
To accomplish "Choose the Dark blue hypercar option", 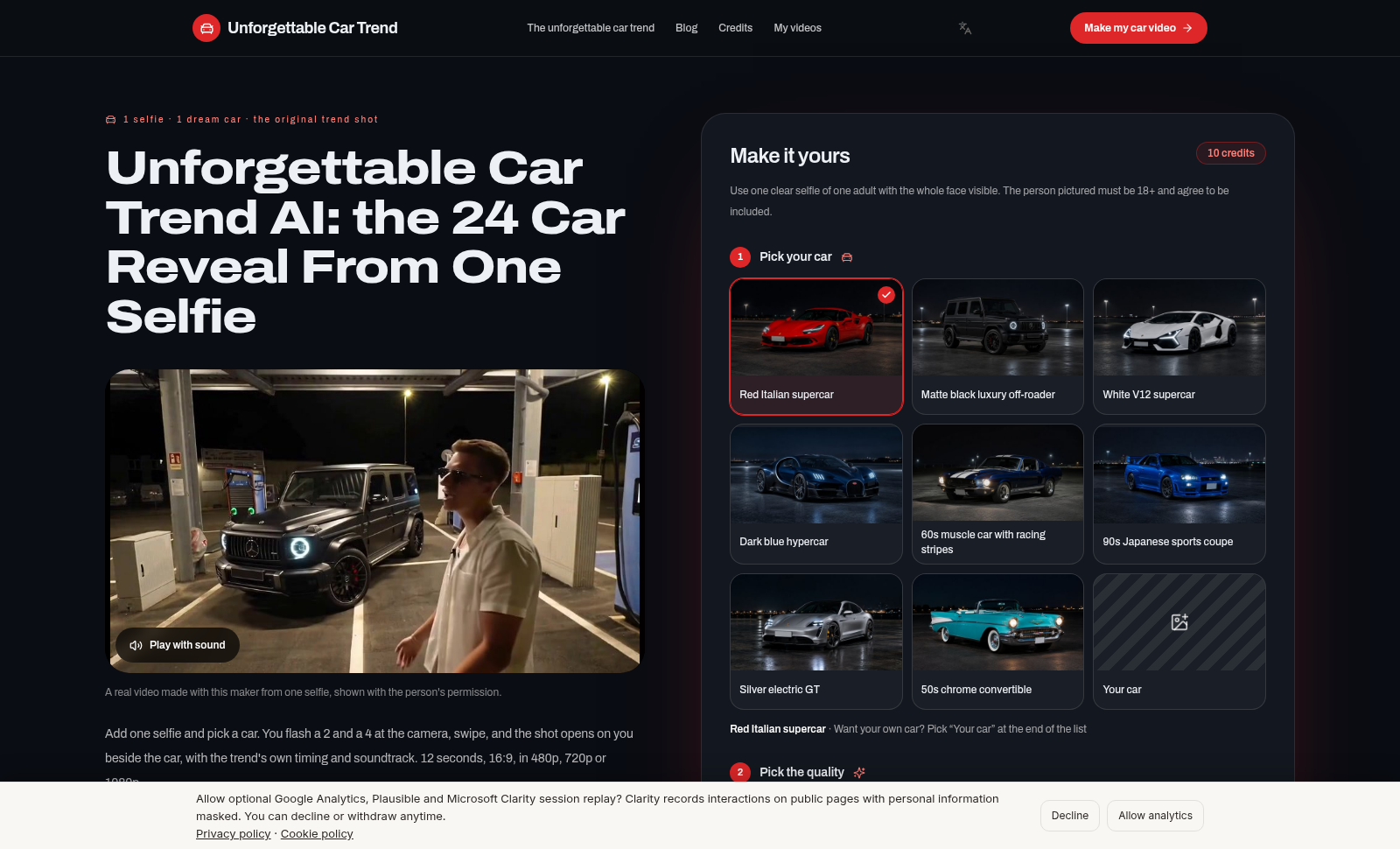I will pyautogui.click(x=816, y=495).
